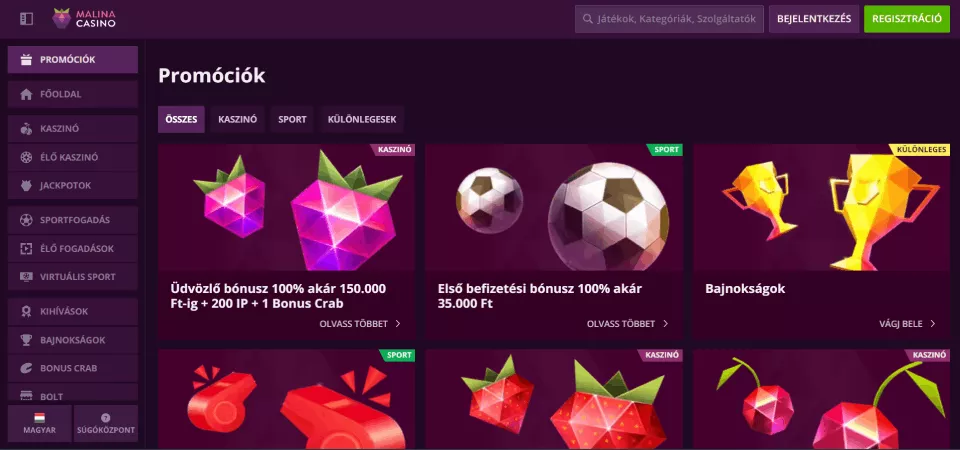Click the medal icon for Kihívások

[26, 311]
